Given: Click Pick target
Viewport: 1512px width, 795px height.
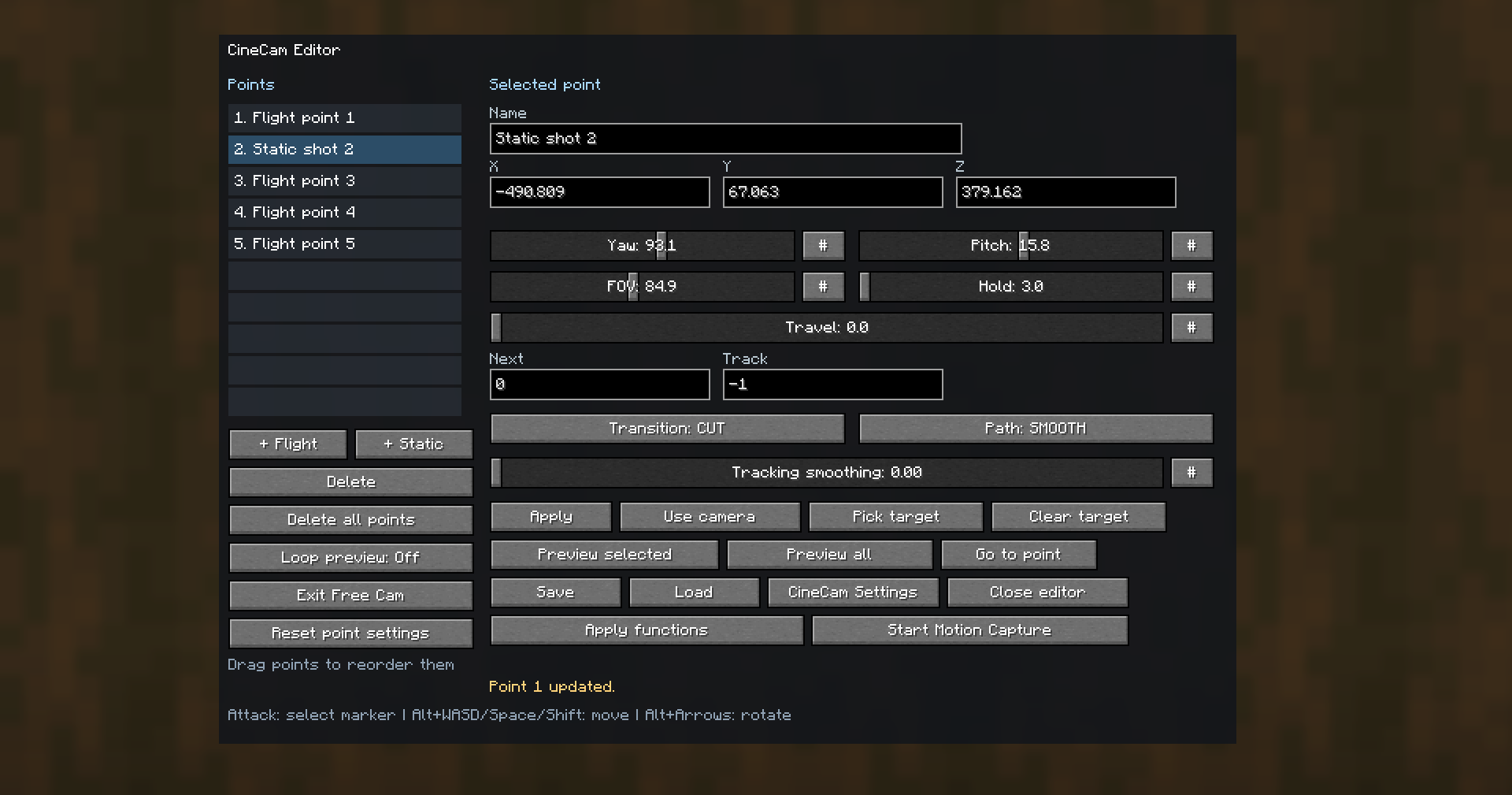Looking at the screenshot, I should coord(895,517).
